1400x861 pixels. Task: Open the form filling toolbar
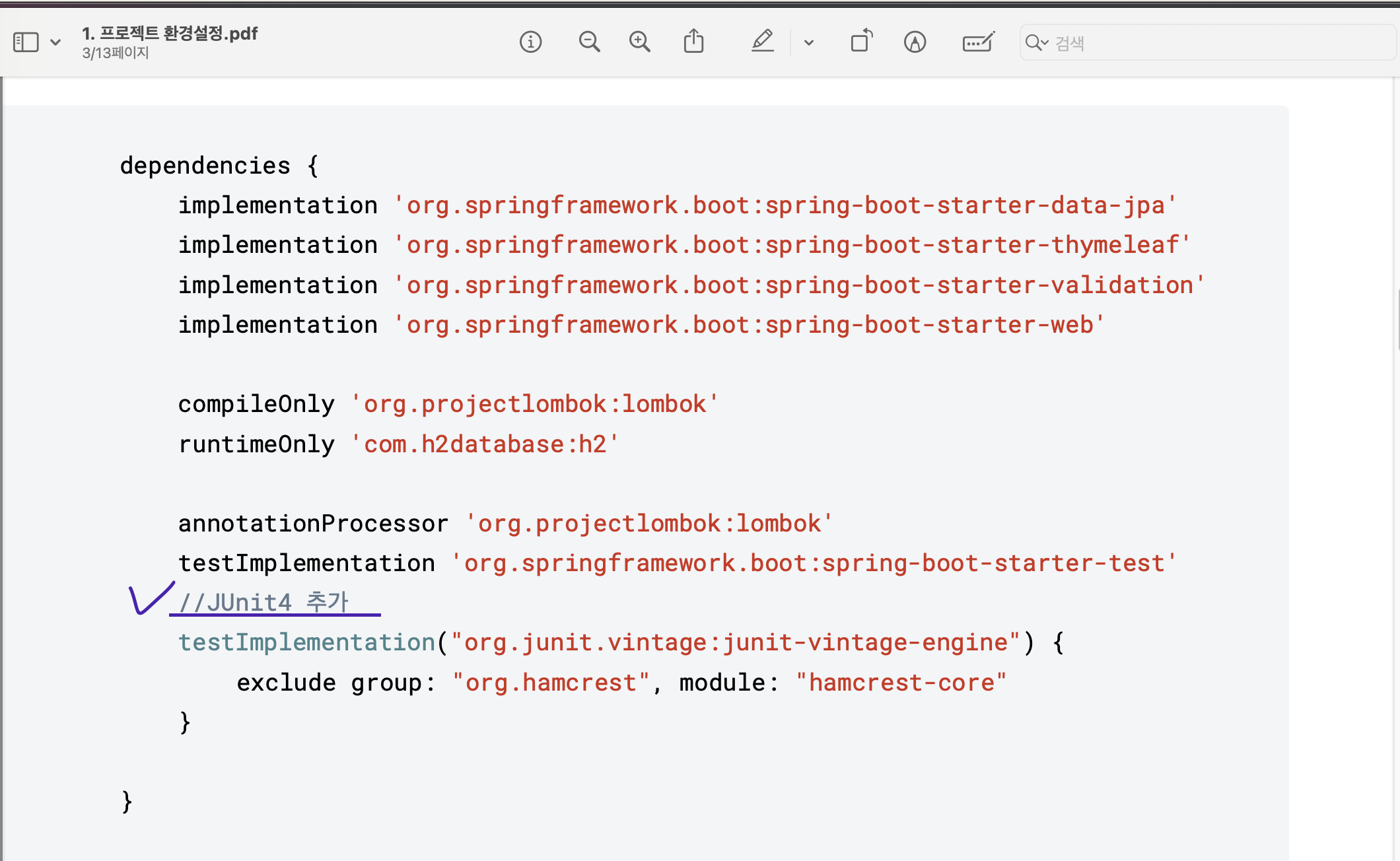[x=979, y=42]
